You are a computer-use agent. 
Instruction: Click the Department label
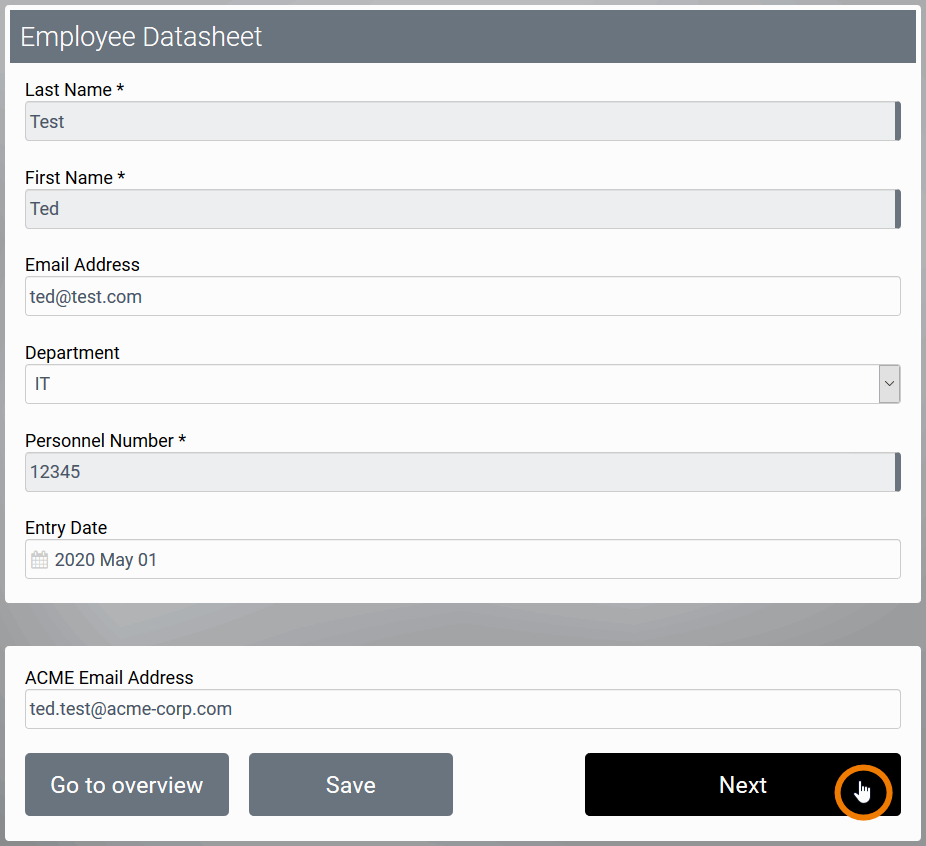(72, 353)
